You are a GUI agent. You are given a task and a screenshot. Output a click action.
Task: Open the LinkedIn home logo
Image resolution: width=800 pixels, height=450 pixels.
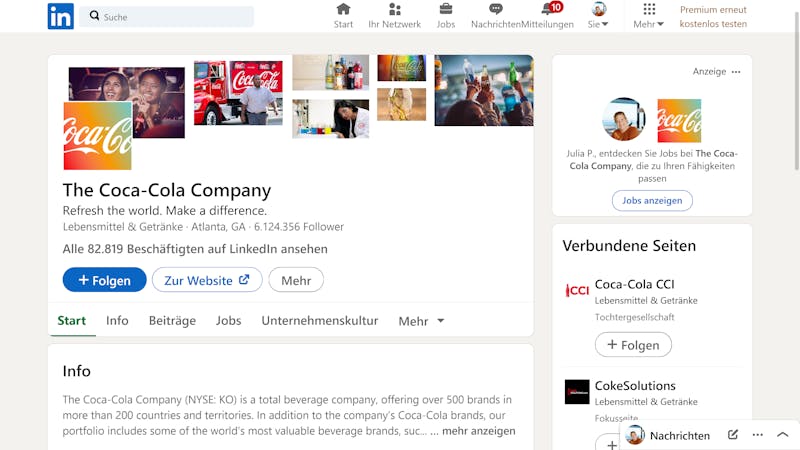pos(61,16)
